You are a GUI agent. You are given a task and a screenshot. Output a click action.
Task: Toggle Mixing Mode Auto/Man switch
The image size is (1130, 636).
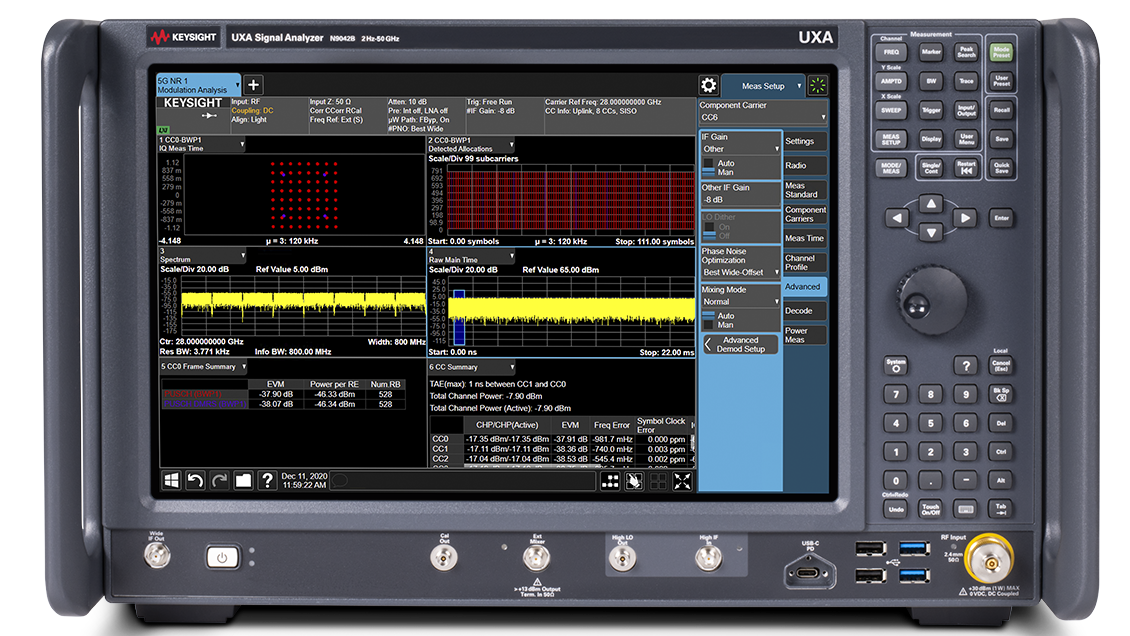pyautogui.click(x=709, y=321)
